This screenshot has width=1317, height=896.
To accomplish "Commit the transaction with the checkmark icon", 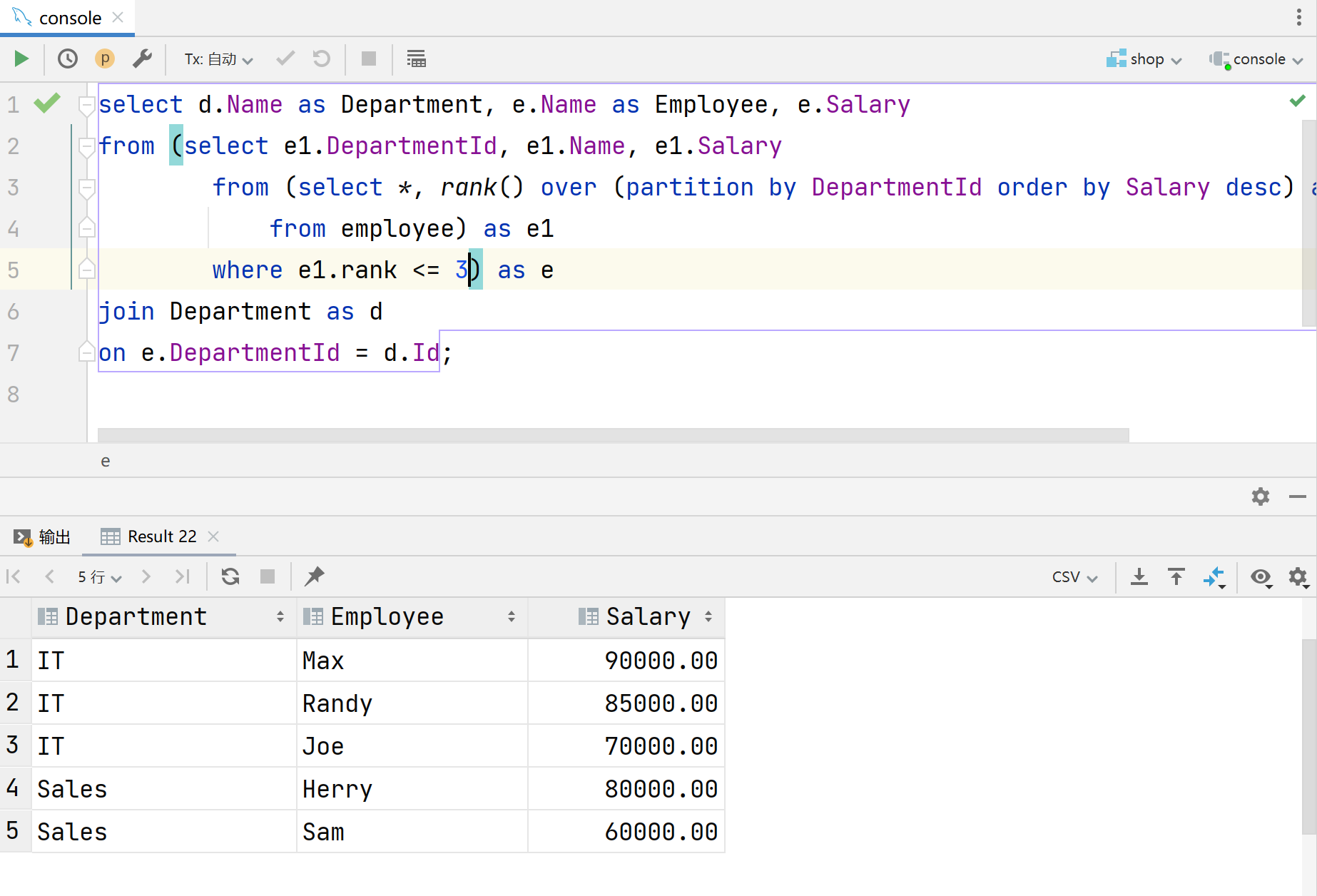I will pos(285,58).
